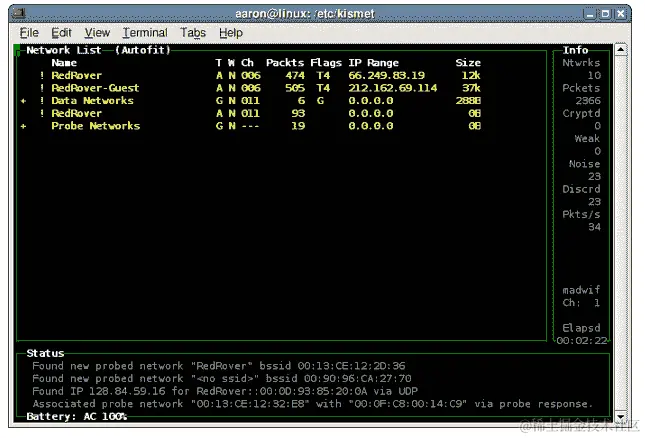The height and width of the screenshot is (438, 645).
Task: Open the Terminal menu
Action: pos(145,32)
